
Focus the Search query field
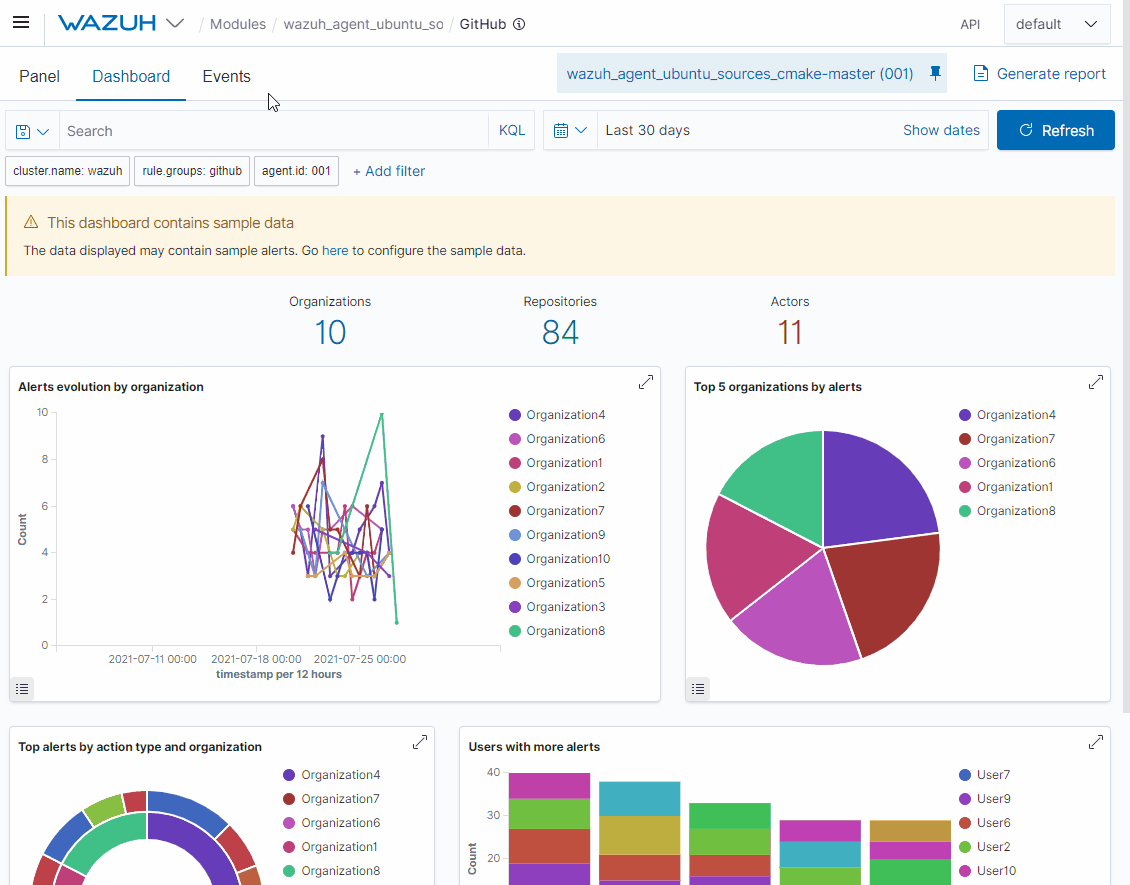(274, 131)
